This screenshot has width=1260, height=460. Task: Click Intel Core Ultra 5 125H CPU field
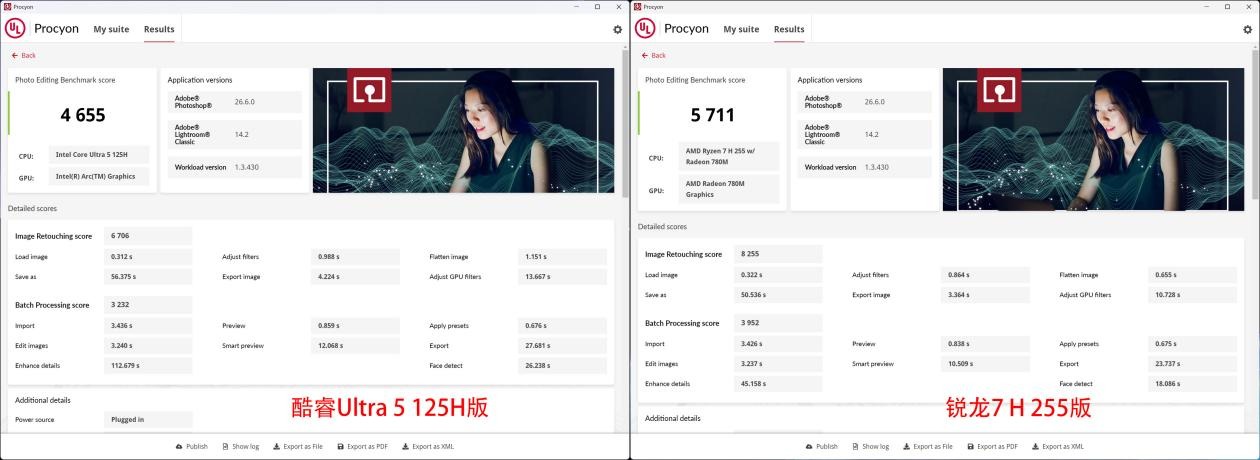(x=99, y=155)
